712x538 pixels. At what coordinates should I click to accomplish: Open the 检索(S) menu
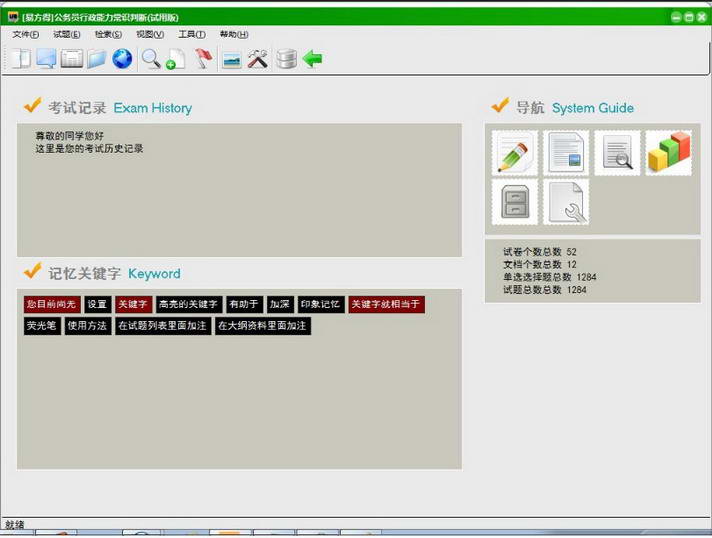108,35
